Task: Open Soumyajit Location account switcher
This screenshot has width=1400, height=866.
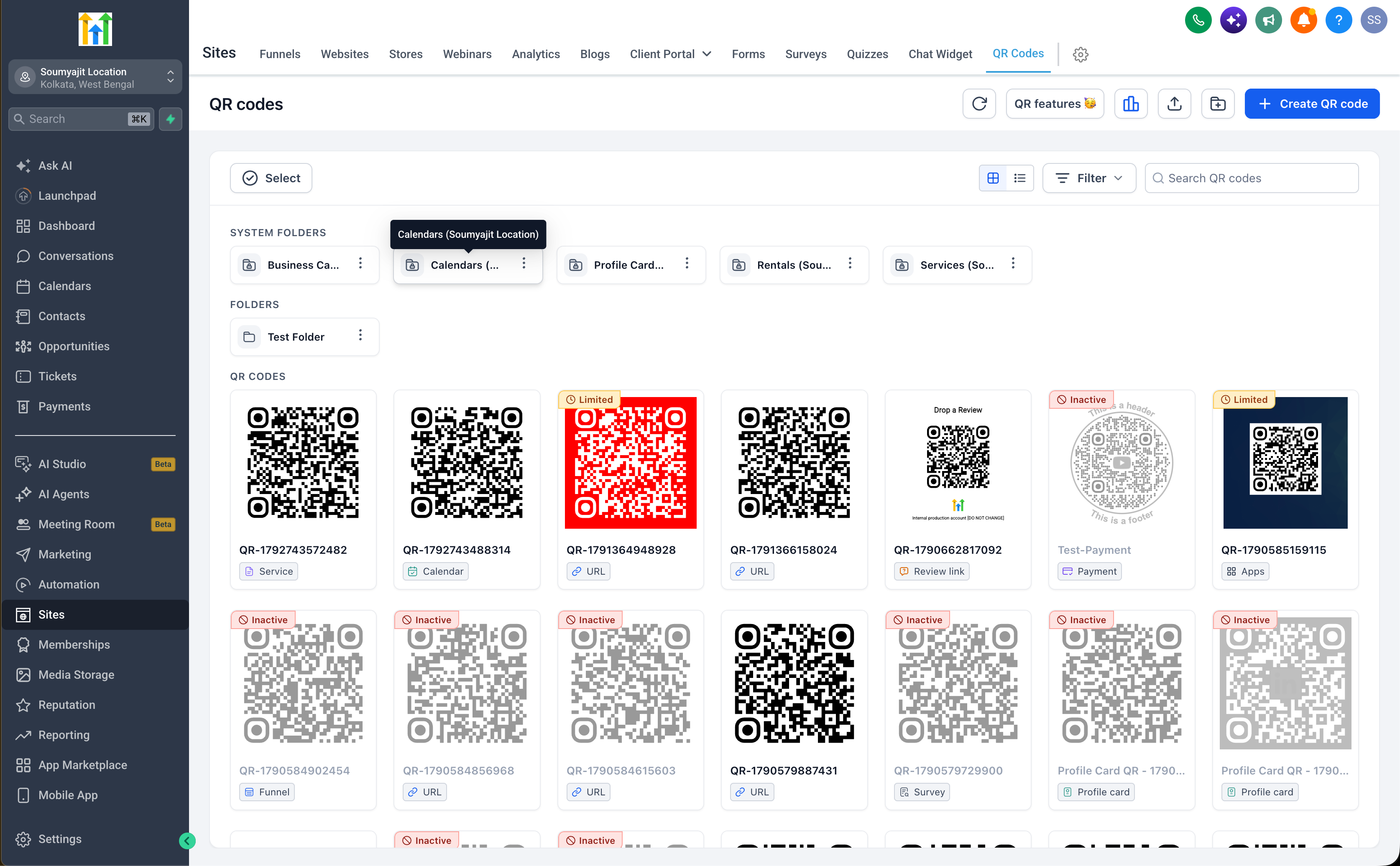Action: click(95, 77)
